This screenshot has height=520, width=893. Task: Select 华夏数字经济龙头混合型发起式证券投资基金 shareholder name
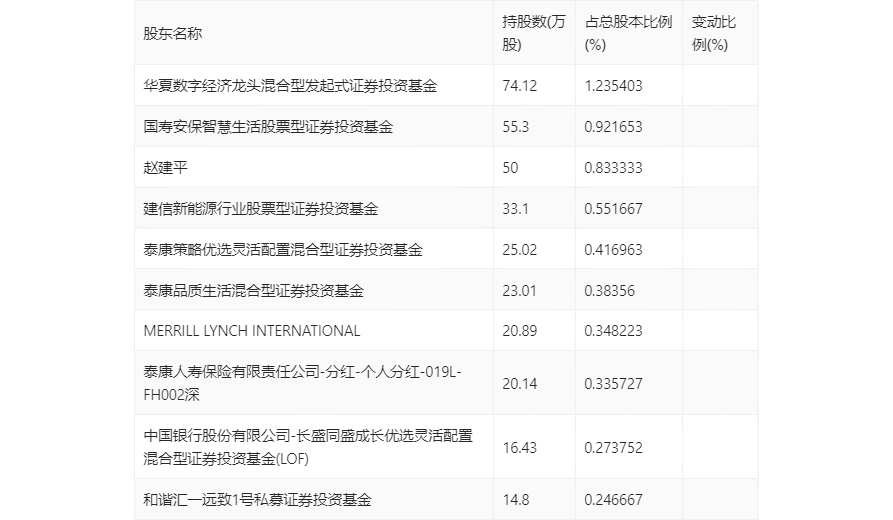(x=290, y=85)
